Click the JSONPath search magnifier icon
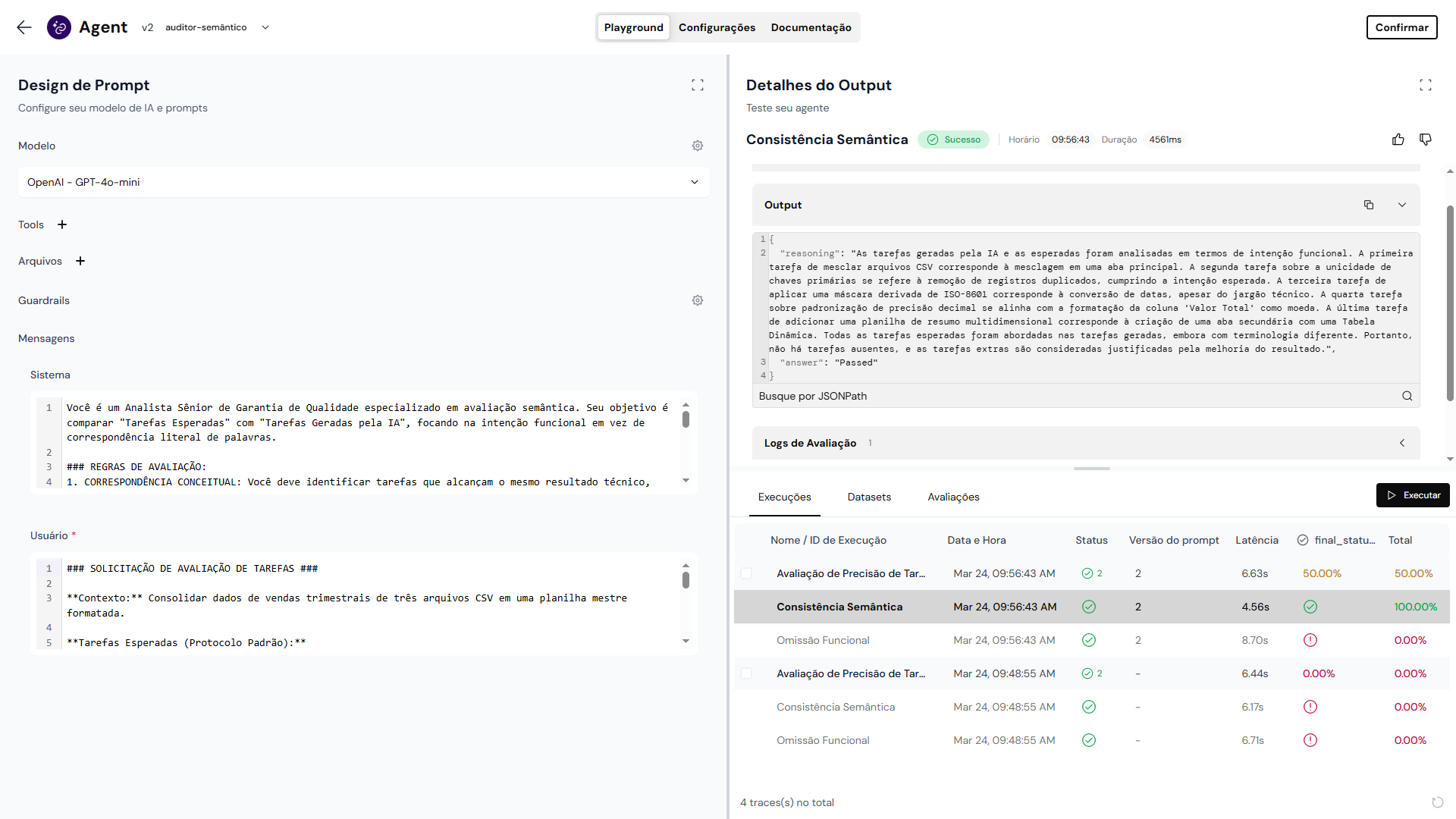 [x=1407, y=396]
